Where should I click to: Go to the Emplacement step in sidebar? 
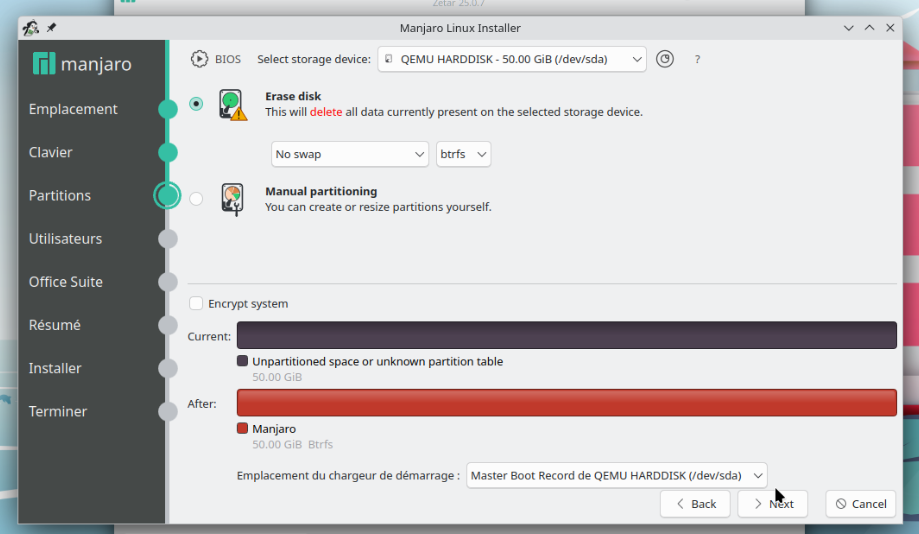click(73, 109)
